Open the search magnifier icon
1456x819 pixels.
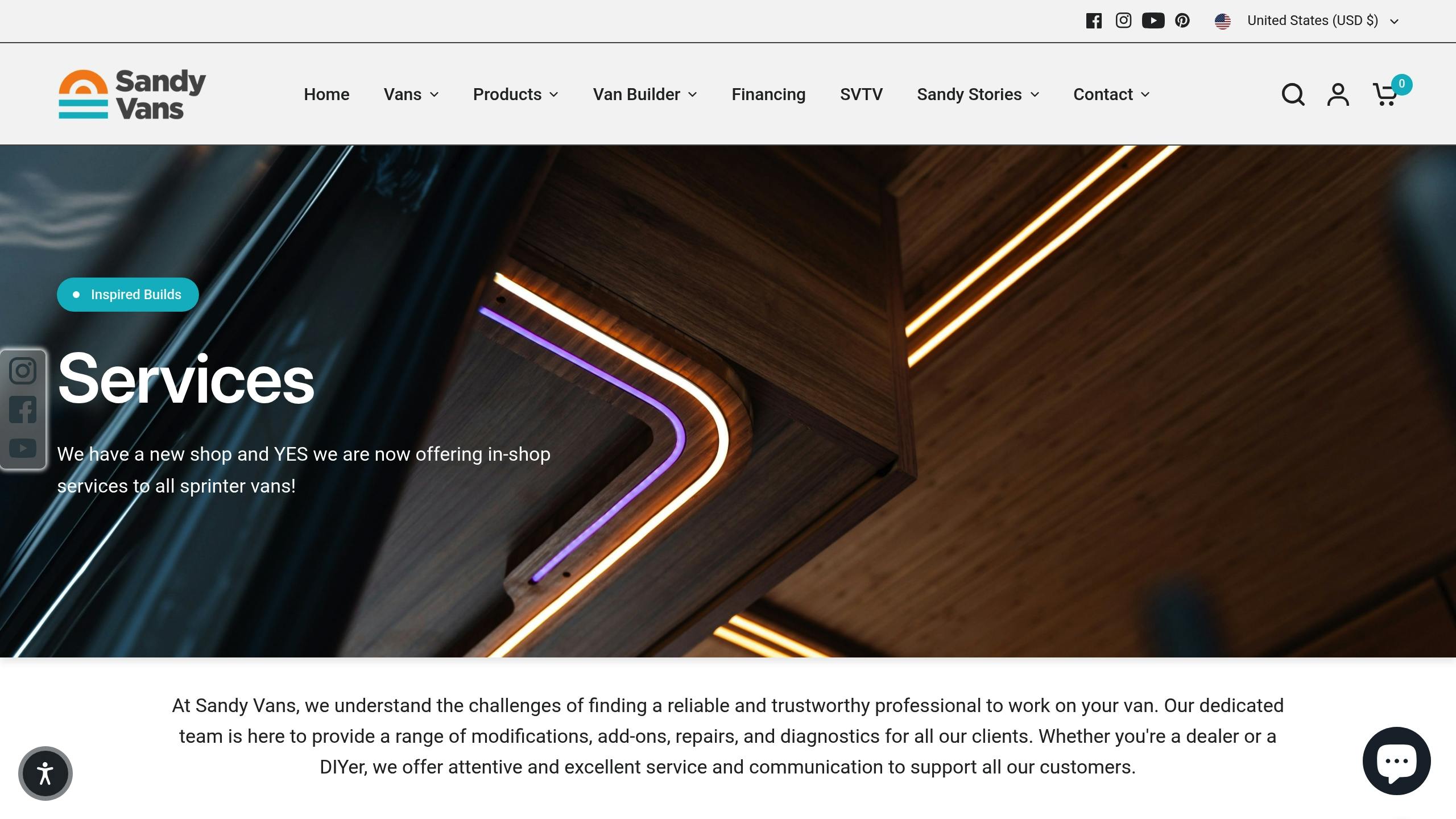pos(1293,94)
